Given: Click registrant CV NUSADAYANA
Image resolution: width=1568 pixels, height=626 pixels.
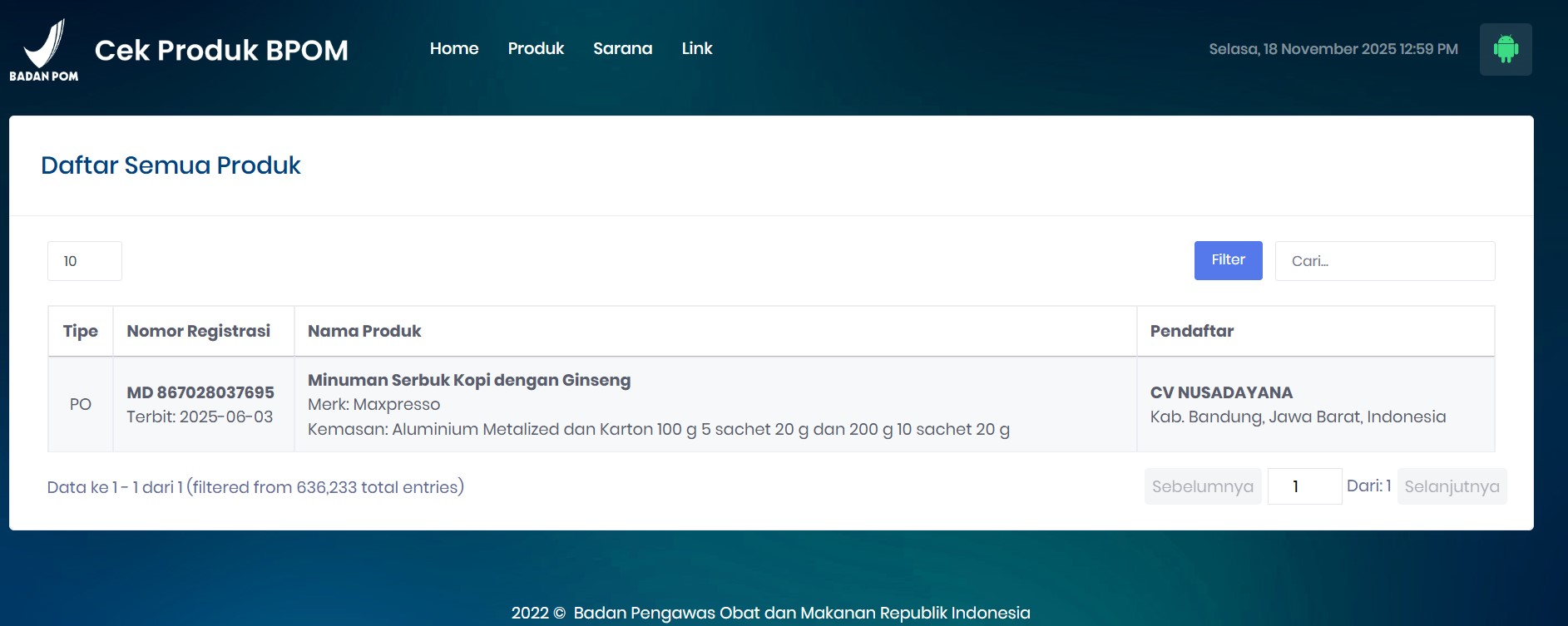Looking at the screenshot, I should (x=1221, y=392).
